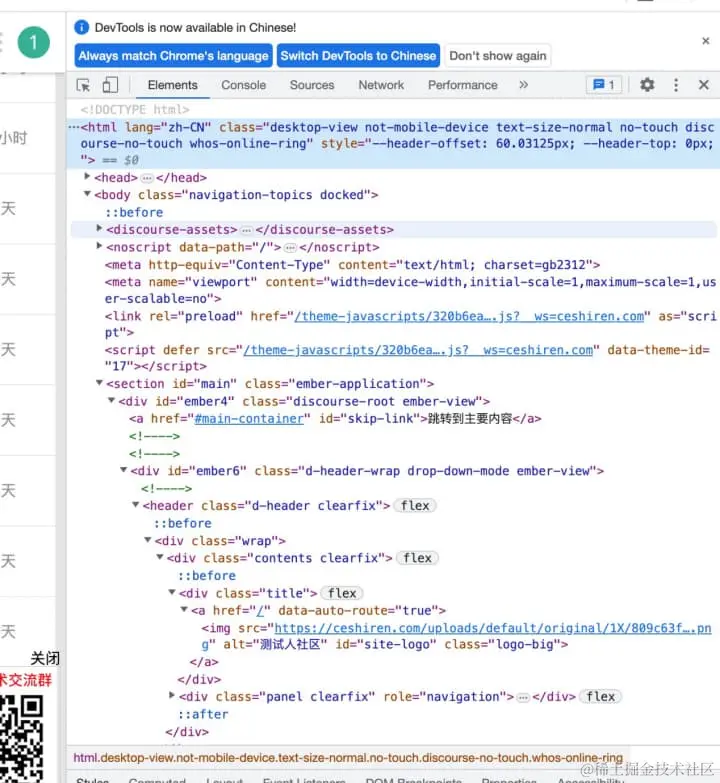Open DevTools settings gear

pyautogui.click(x=647, y=84)
